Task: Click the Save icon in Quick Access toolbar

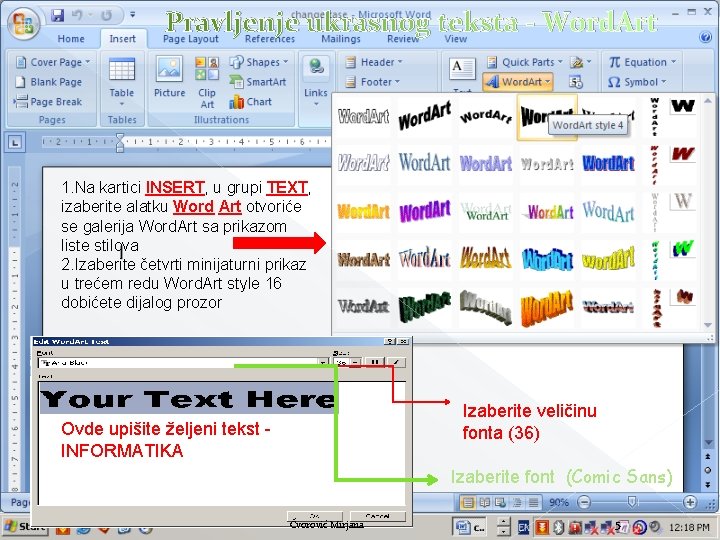Action: point(58,15)
